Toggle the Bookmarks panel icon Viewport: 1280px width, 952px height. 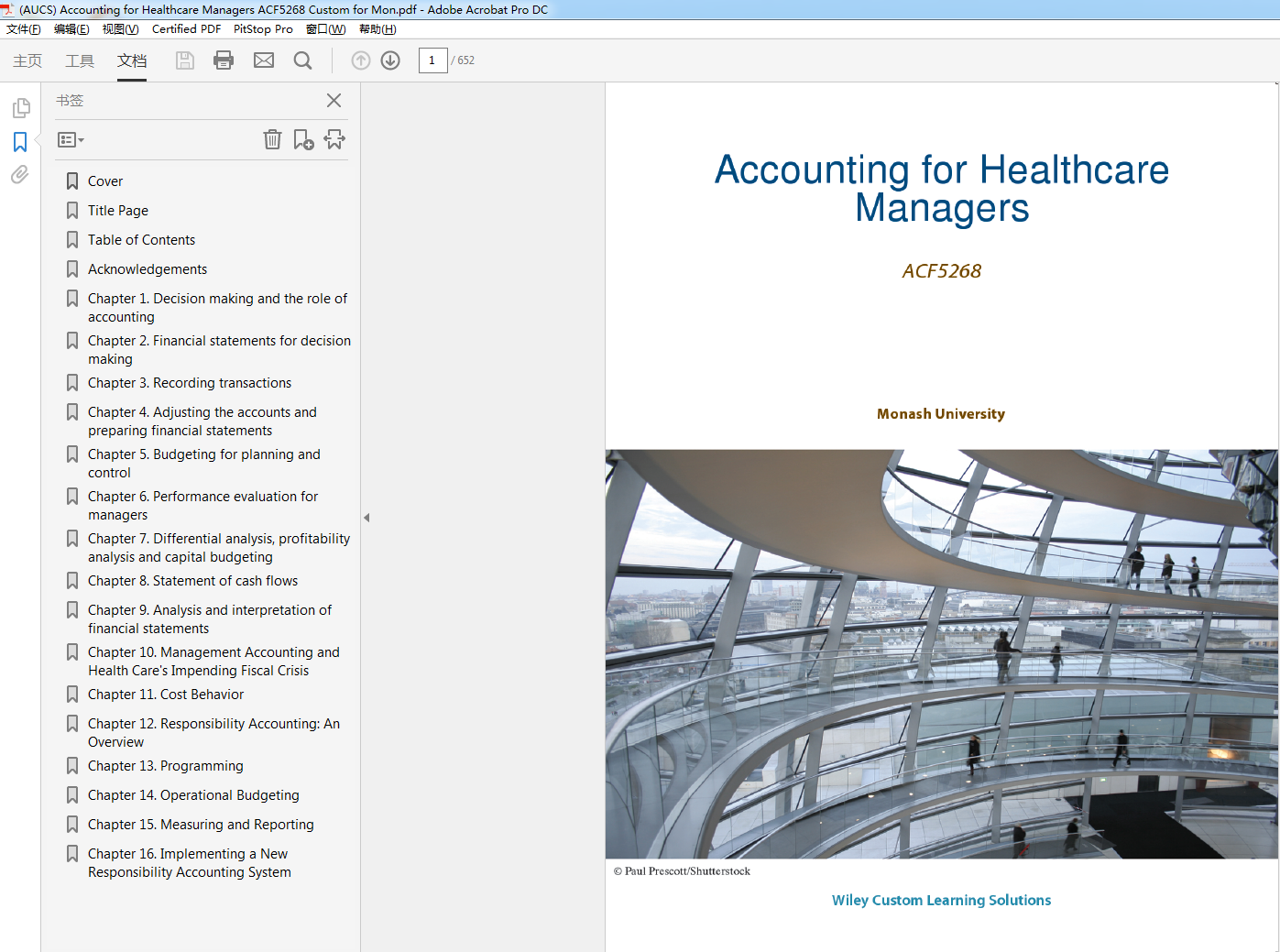click(x=20, y=142)
